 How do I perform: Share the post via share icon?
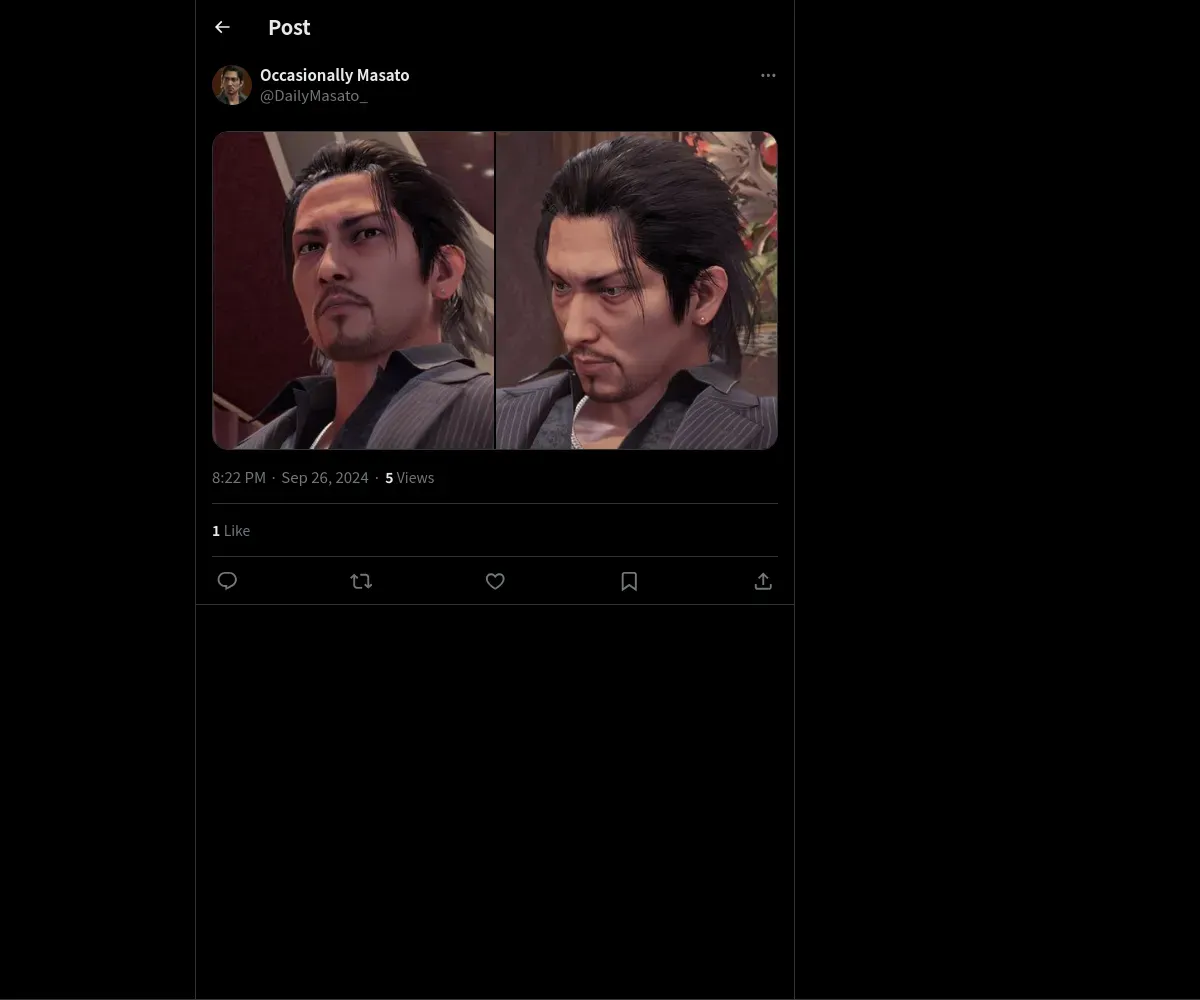click(763, 581)
